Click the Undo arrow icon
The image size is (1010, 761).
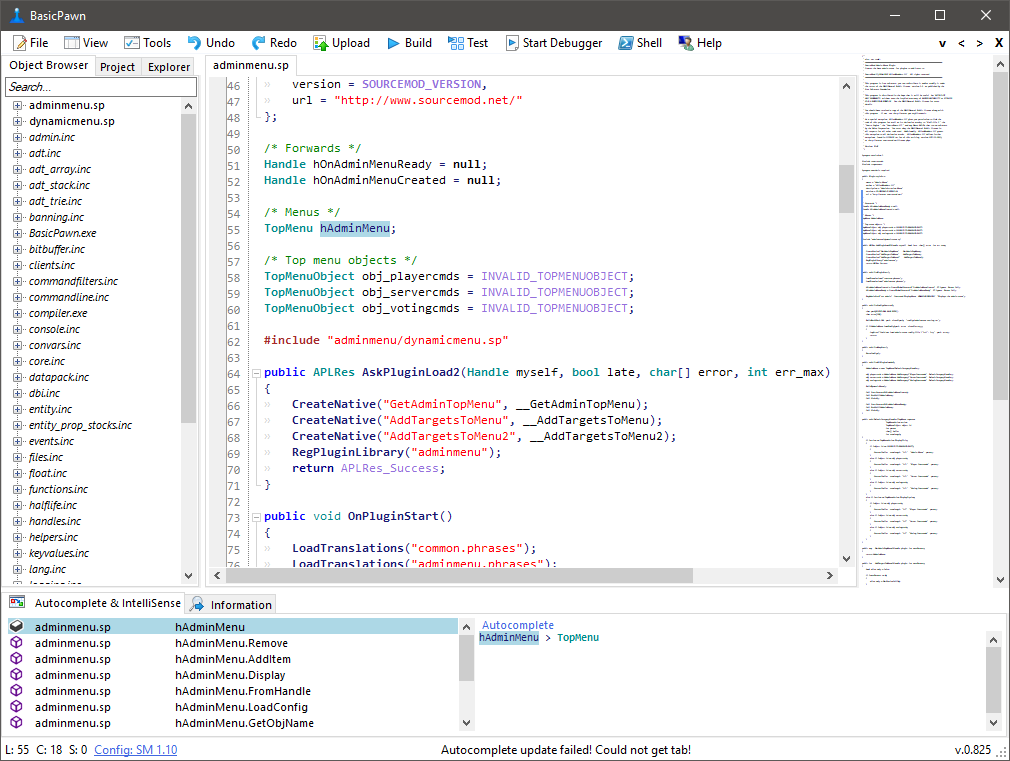coord(194,43)
